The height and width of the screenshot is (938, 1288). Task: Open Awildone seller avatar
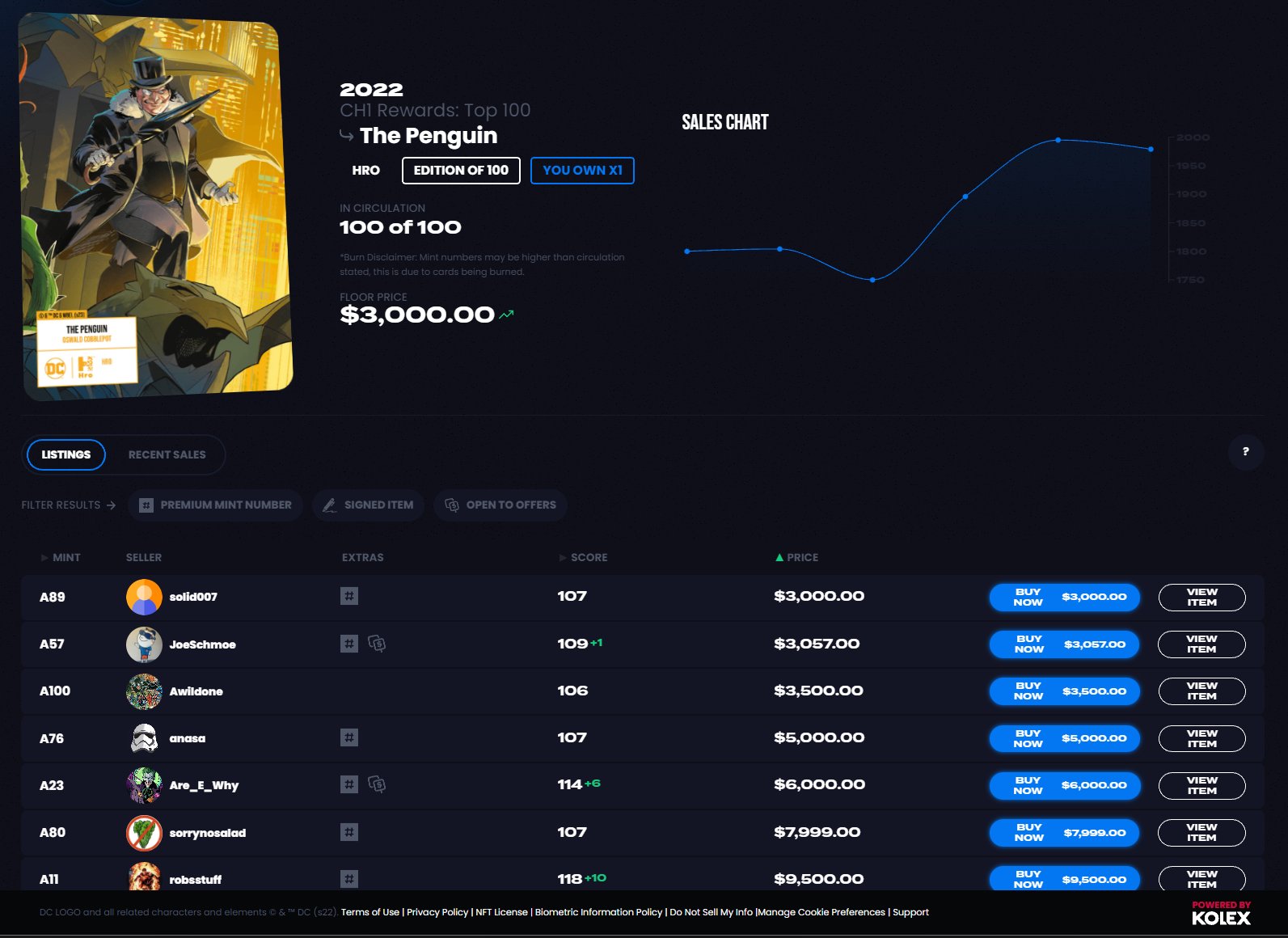(x=144, y=691)
